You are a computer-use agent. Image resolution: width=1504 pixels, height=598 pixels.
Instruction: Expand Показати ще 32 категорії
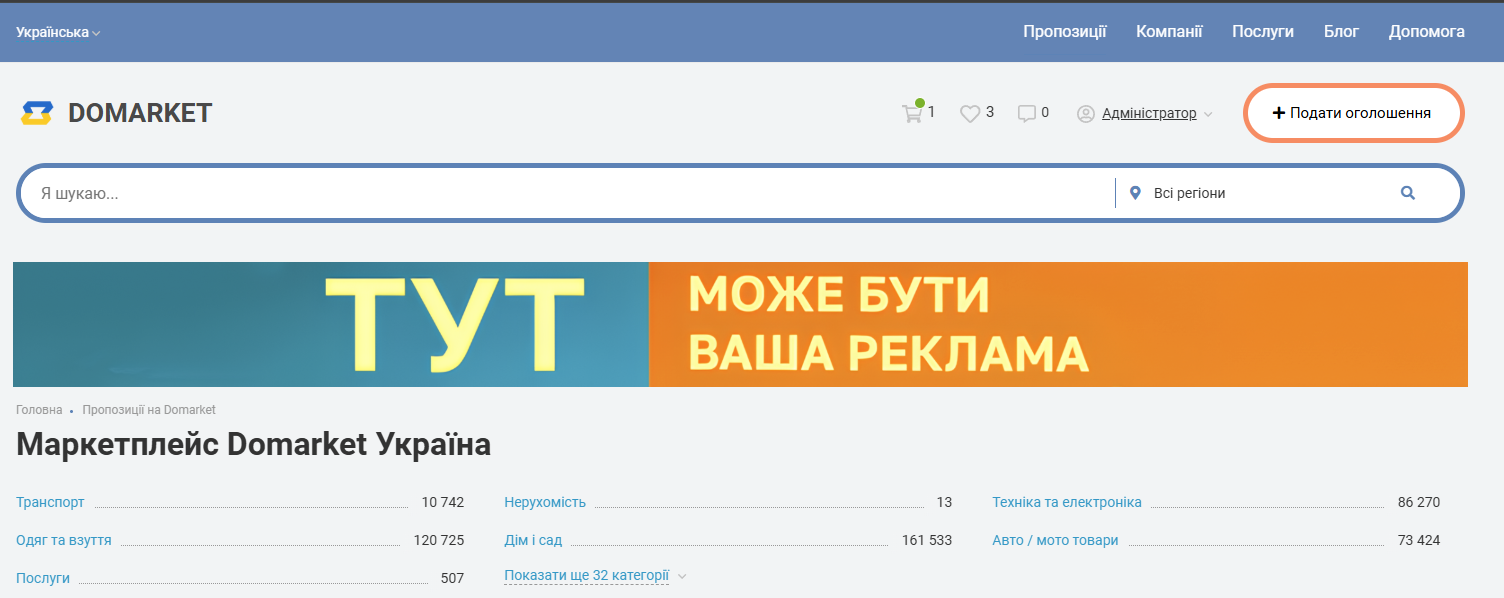[587, 576]
